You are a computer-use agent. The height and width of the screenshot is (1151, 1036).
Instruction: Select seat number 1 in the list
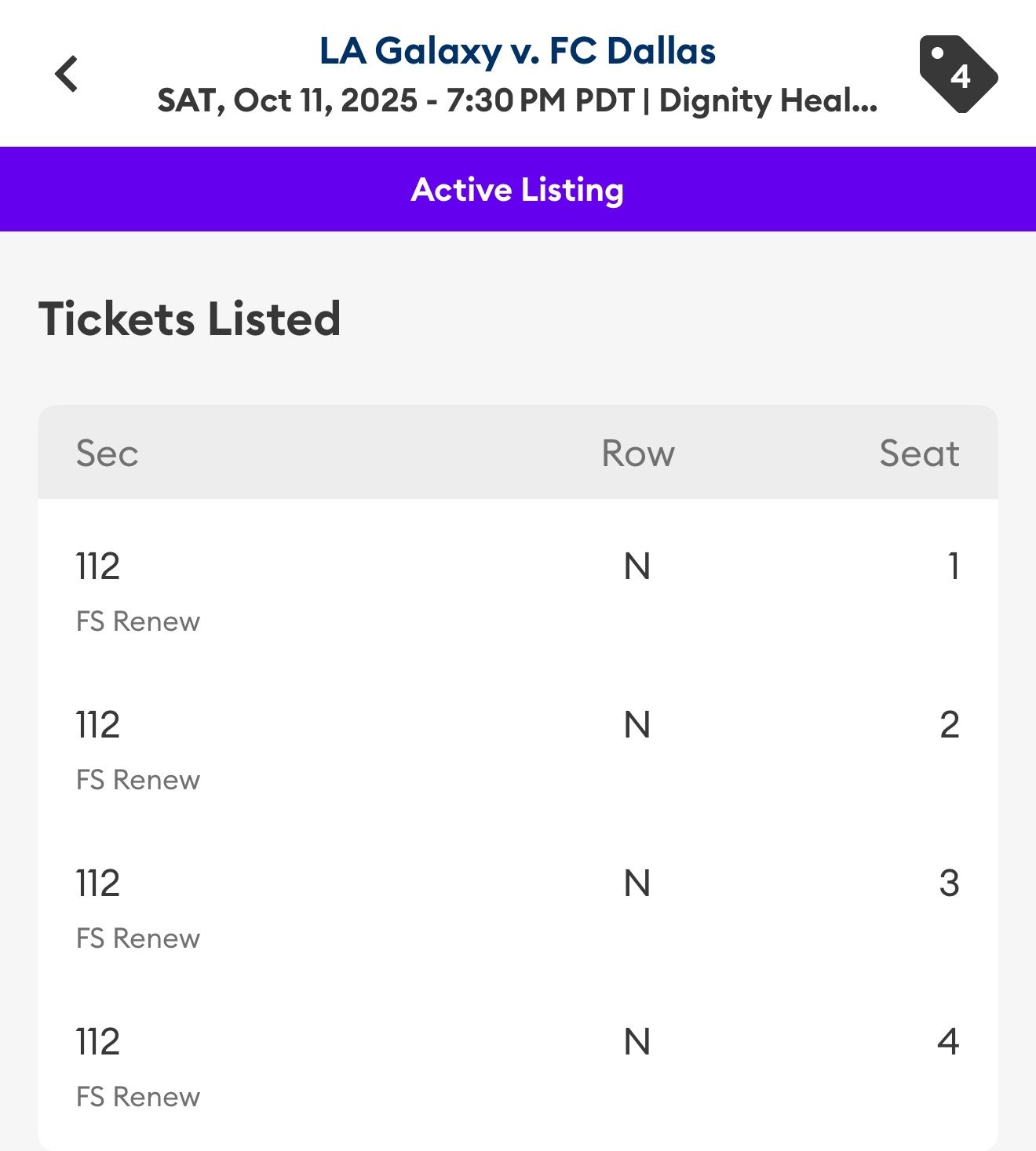(x=953, y=566)
